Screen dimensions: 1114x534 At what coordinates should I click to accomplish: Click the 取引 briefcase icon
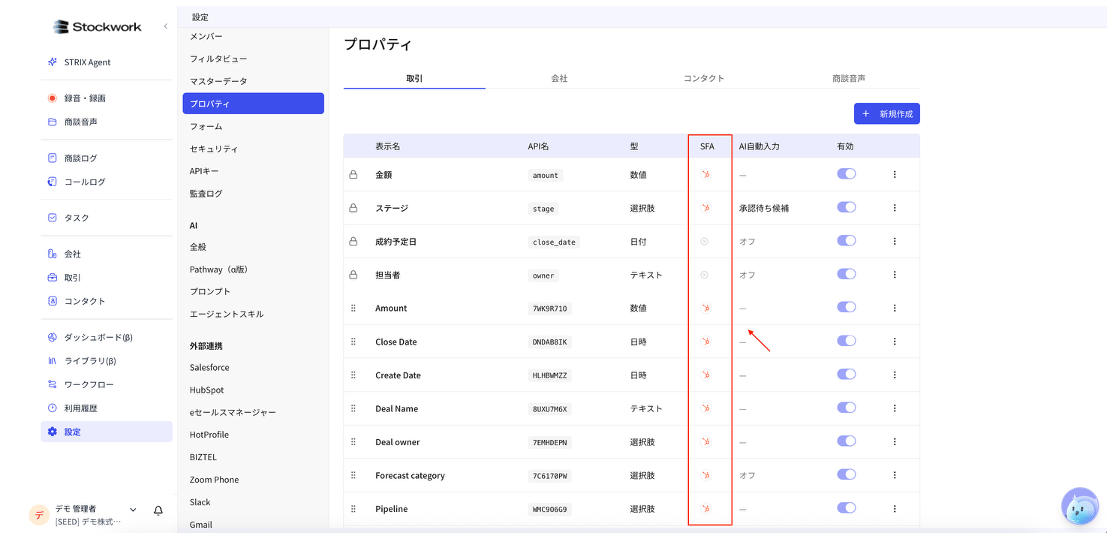(52, 278)
